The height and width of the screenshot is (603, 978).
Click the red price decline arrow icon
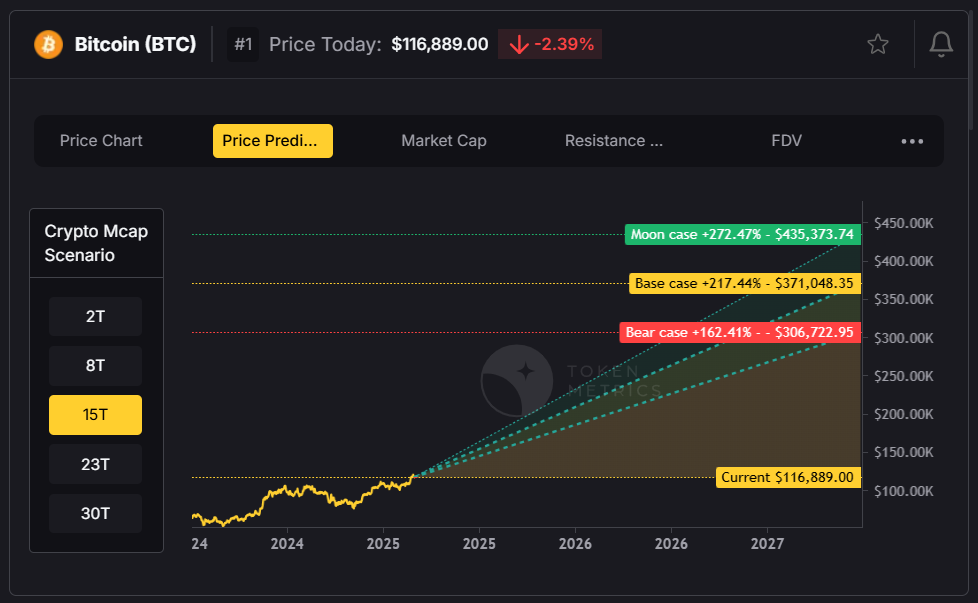517,44
